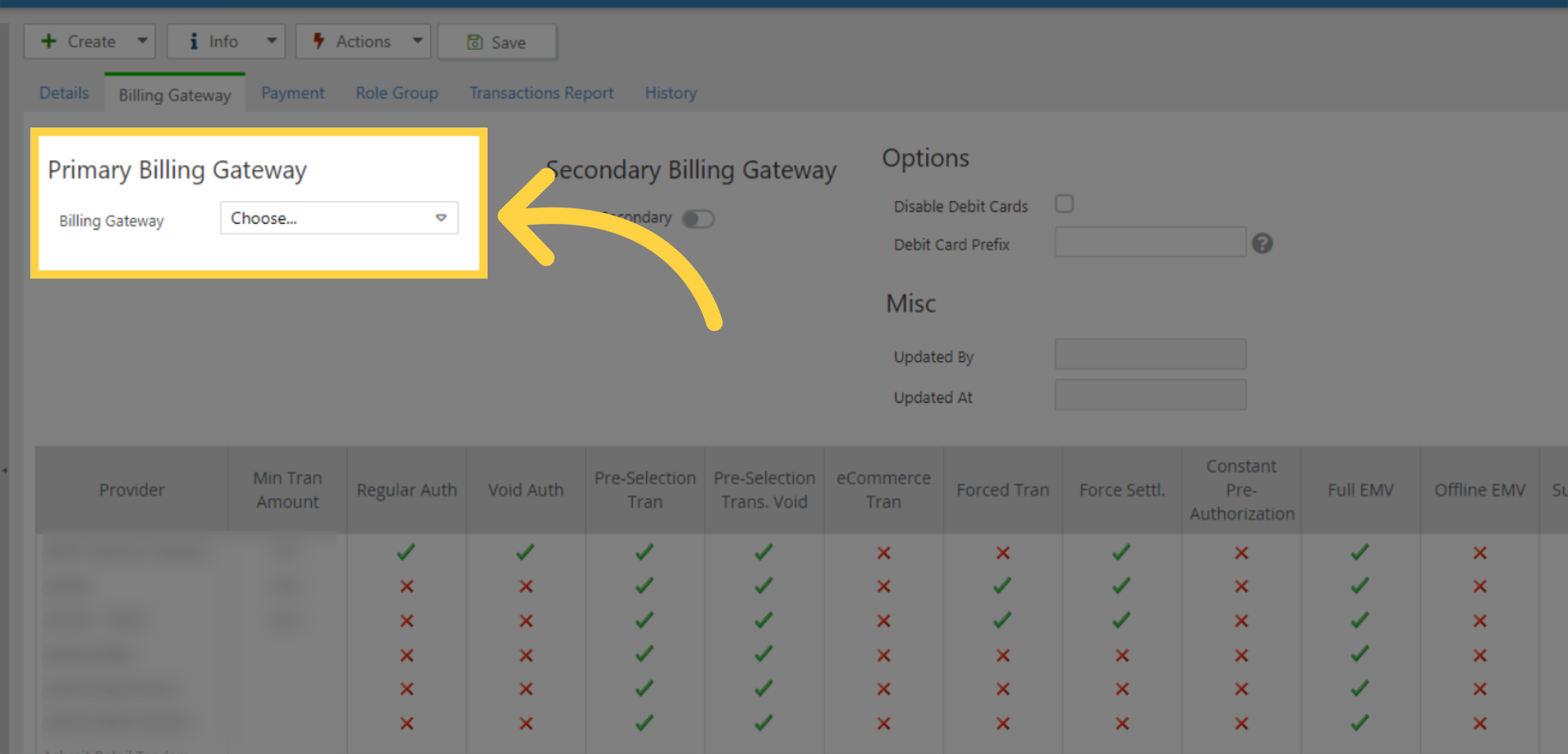
Task: Click the eCommerce Tran column header
Action: point(884,490)
